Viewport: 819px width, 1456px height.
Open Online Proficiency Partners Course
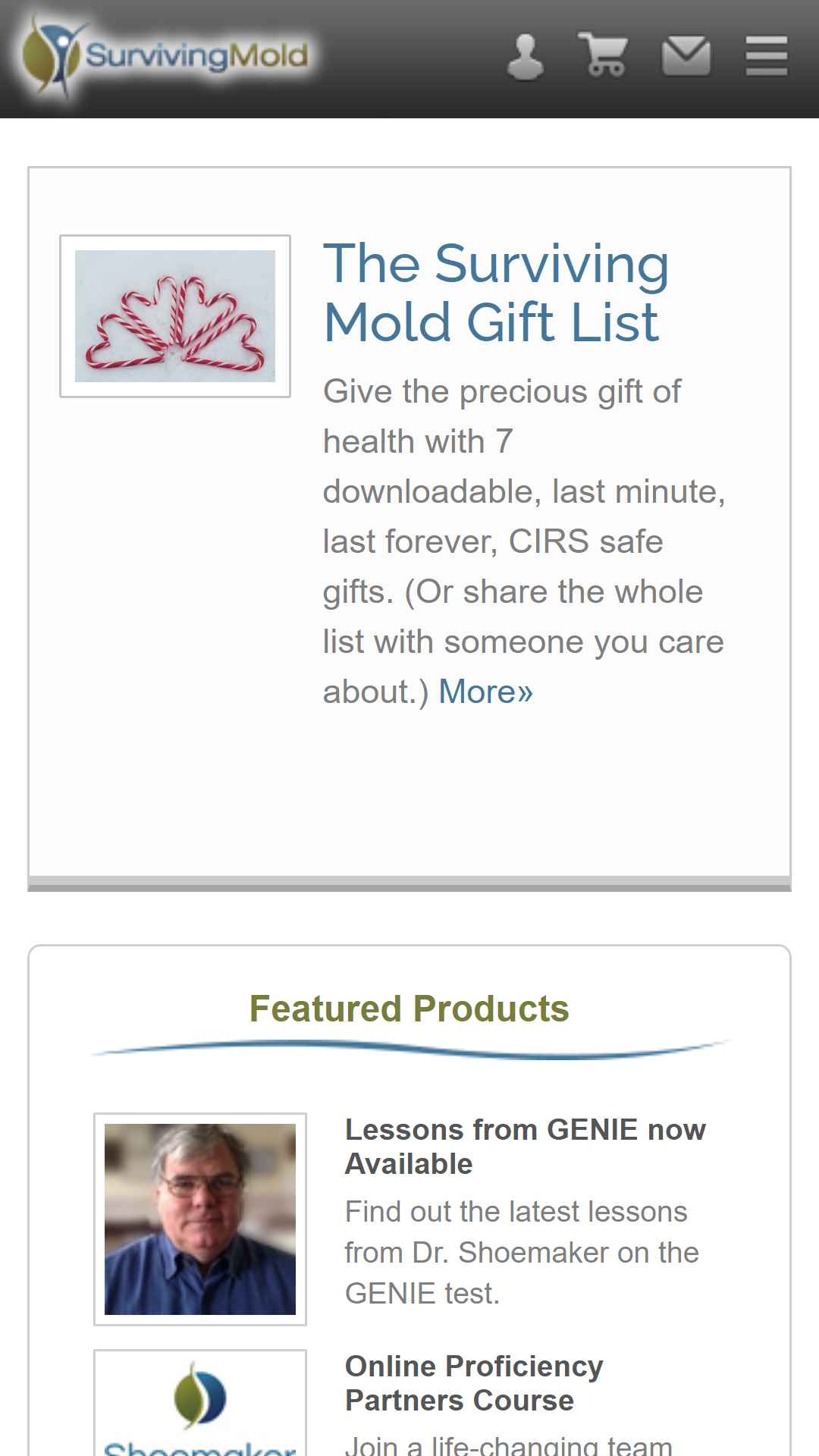[x=474, y=1383]
